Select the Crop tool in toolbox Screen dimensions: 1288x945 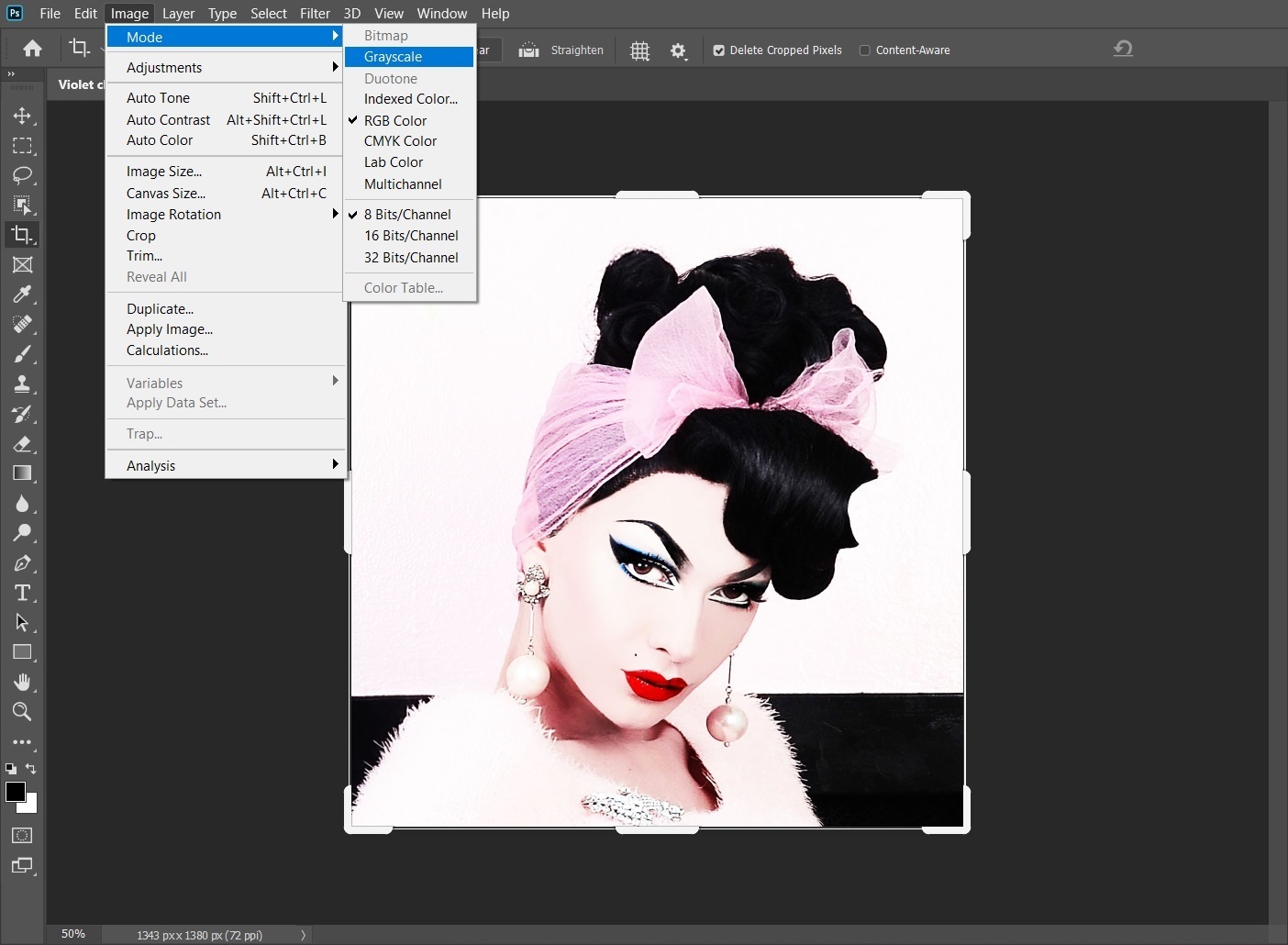point(22,235)
